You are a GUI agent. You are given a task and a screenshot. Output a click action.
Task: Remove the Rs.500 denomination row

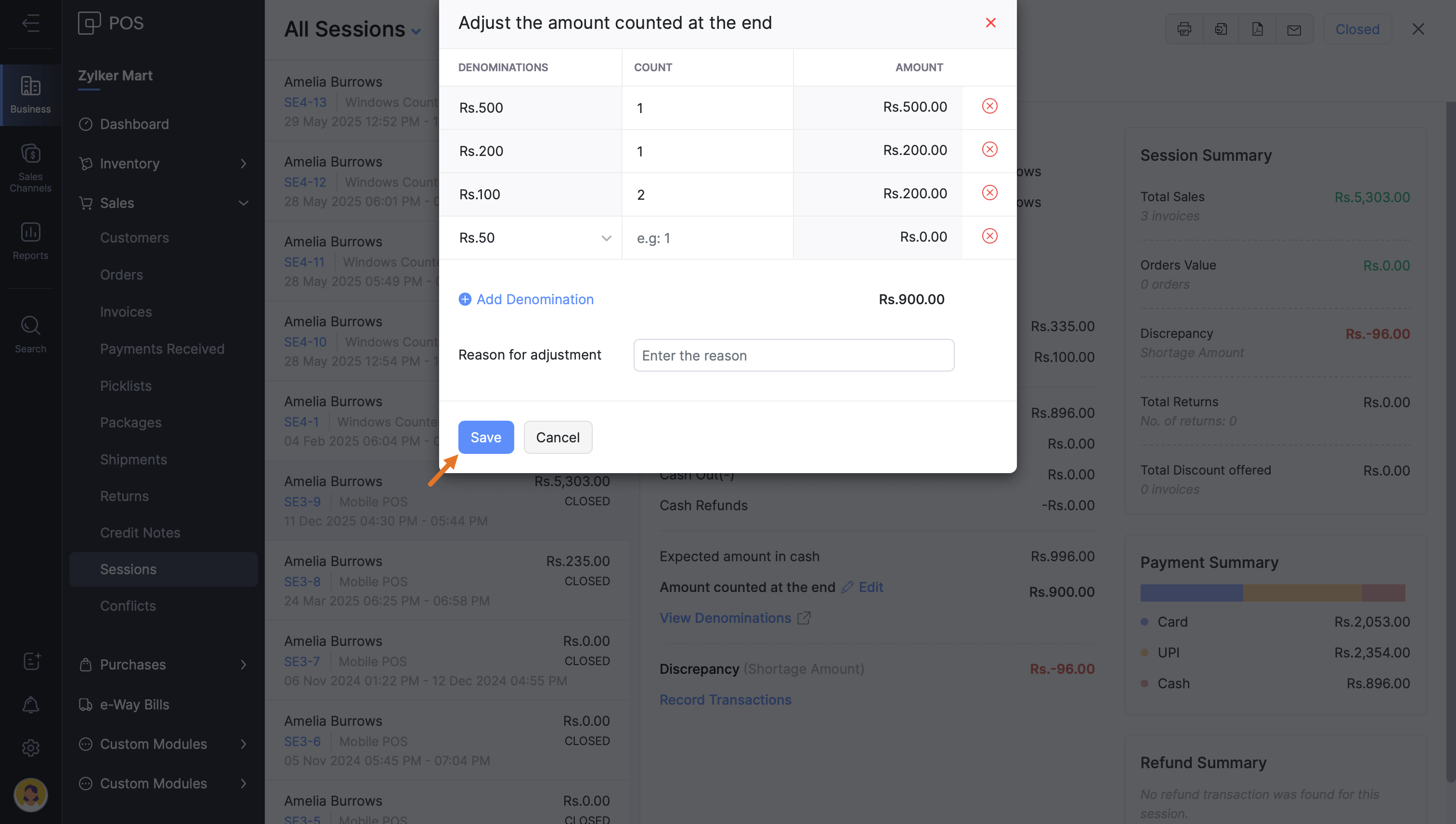[989, 106]
